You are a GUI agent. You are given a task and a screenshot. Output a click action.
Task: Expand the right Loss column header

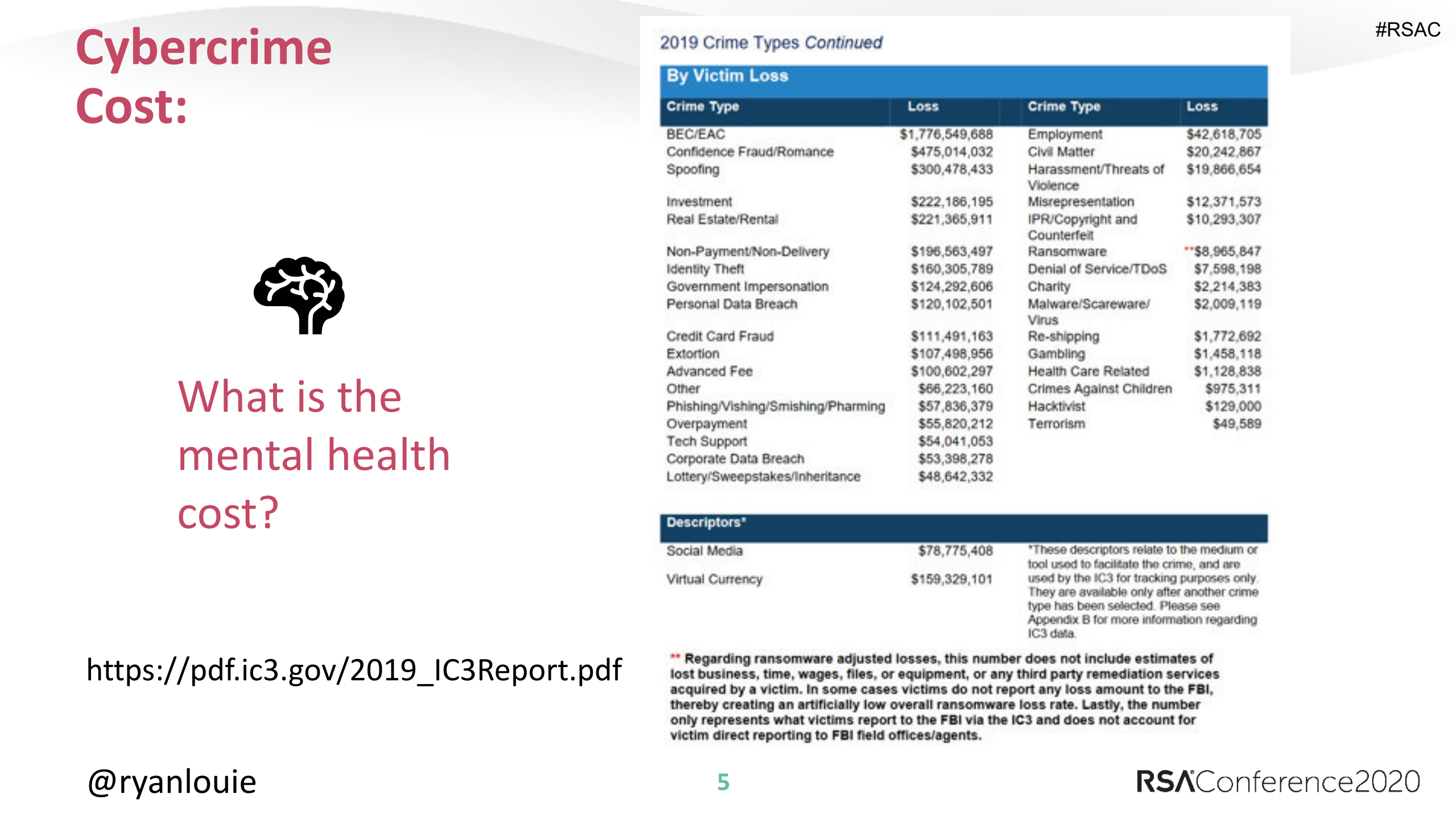point(1202,106)
